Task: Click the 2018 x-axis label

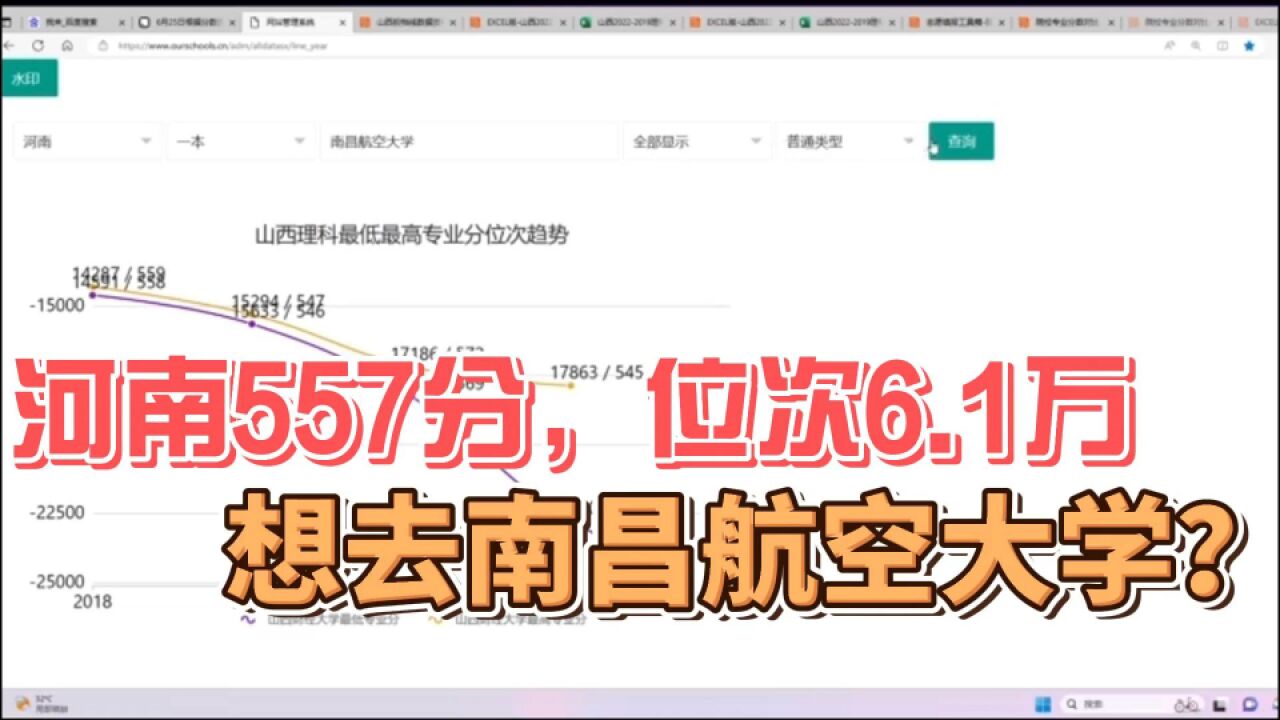Action: 92,601
